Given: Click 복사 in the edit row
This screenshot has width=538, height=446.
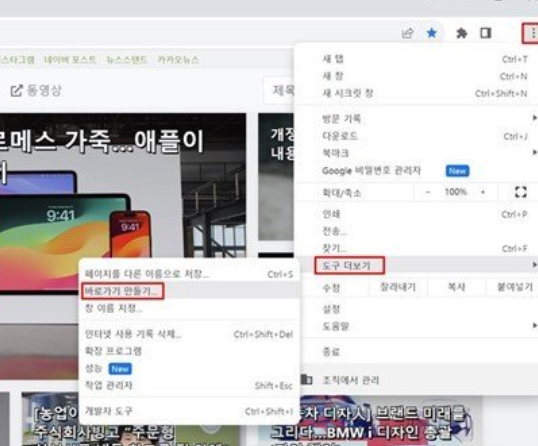Looking at the screenshot, I should coord(457,287).
